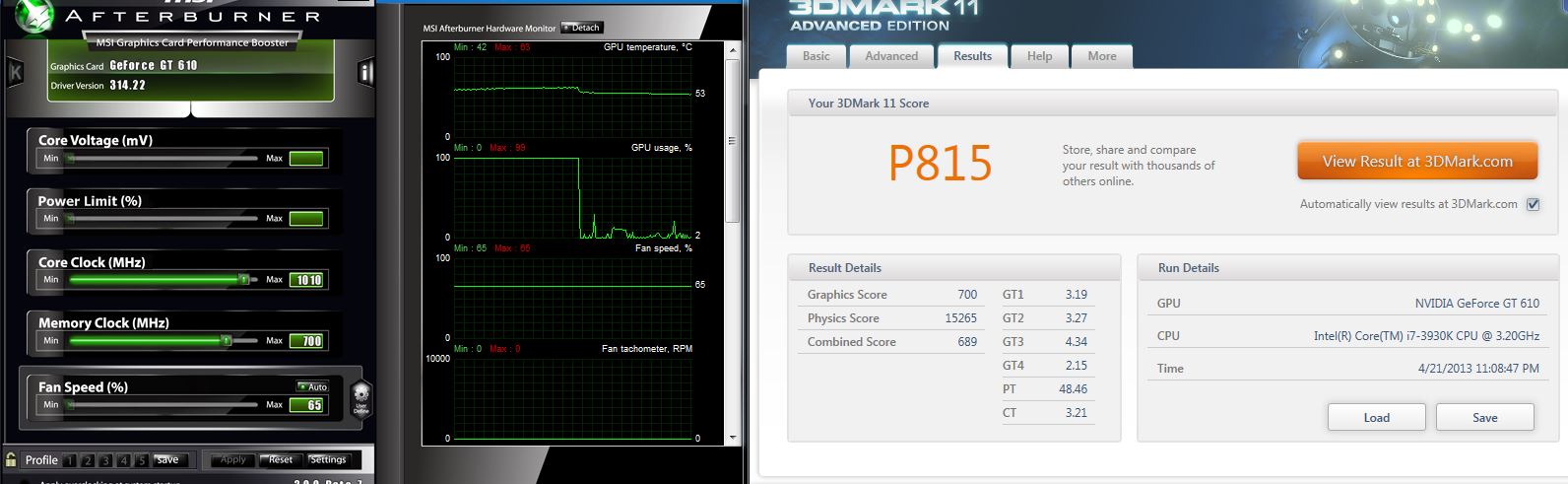Click the GeForce GT 610 graphics card label

click(154, 66)
